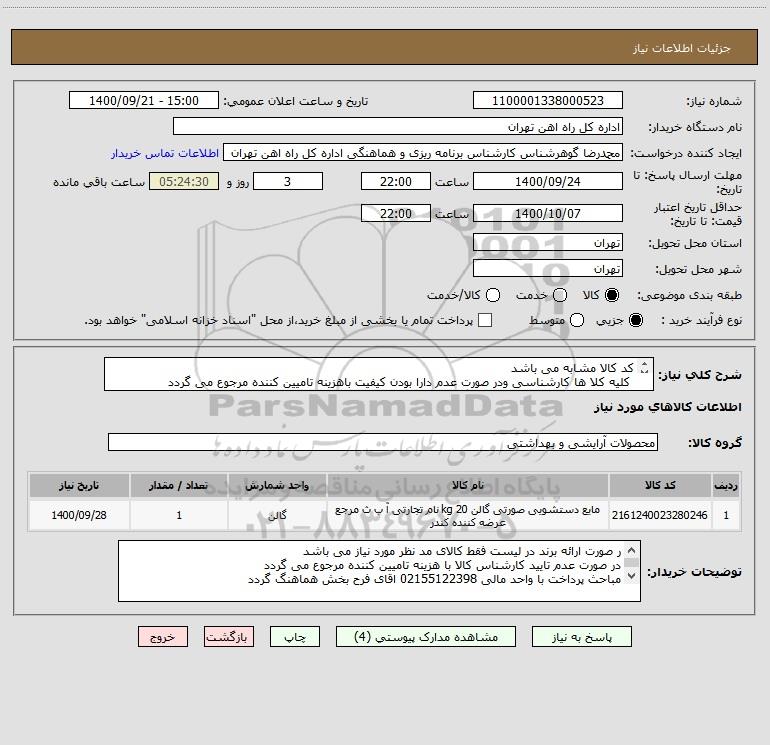Viewport: 770px width, 745px height.
Task: Click need date cell 1400/09/28
Action: coord(79,515)
